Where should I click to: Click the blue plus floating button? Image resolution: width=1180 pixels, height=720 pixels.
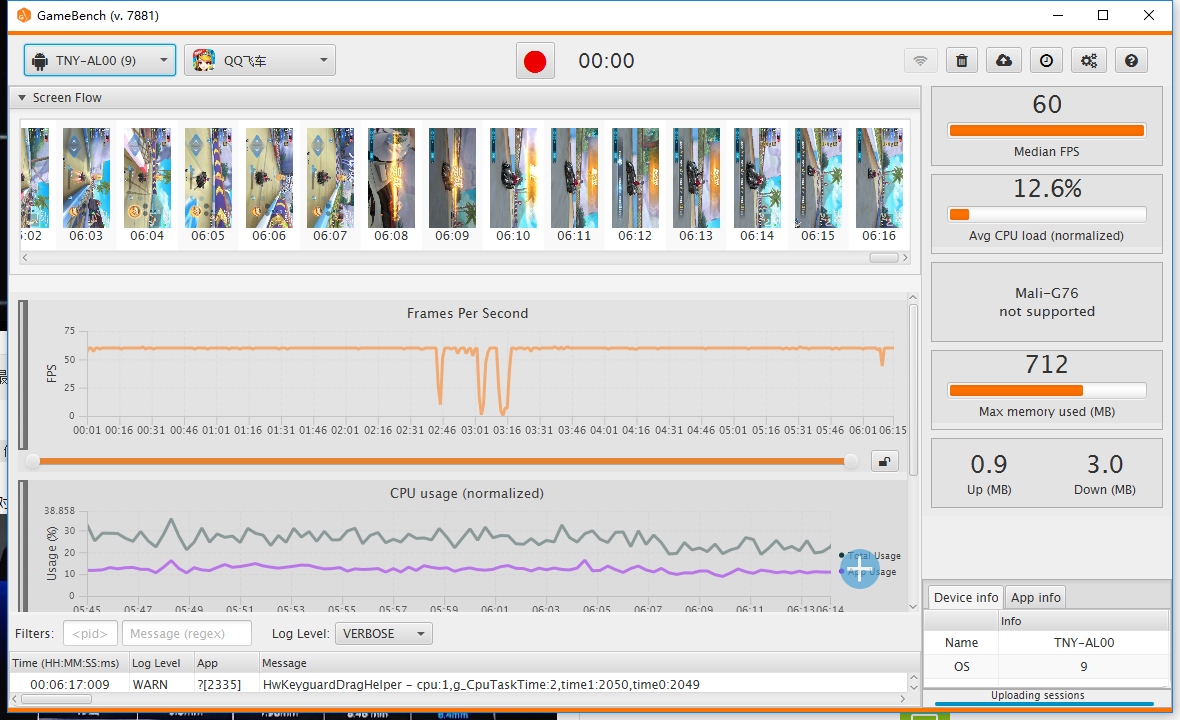click(x=859, y=568)
